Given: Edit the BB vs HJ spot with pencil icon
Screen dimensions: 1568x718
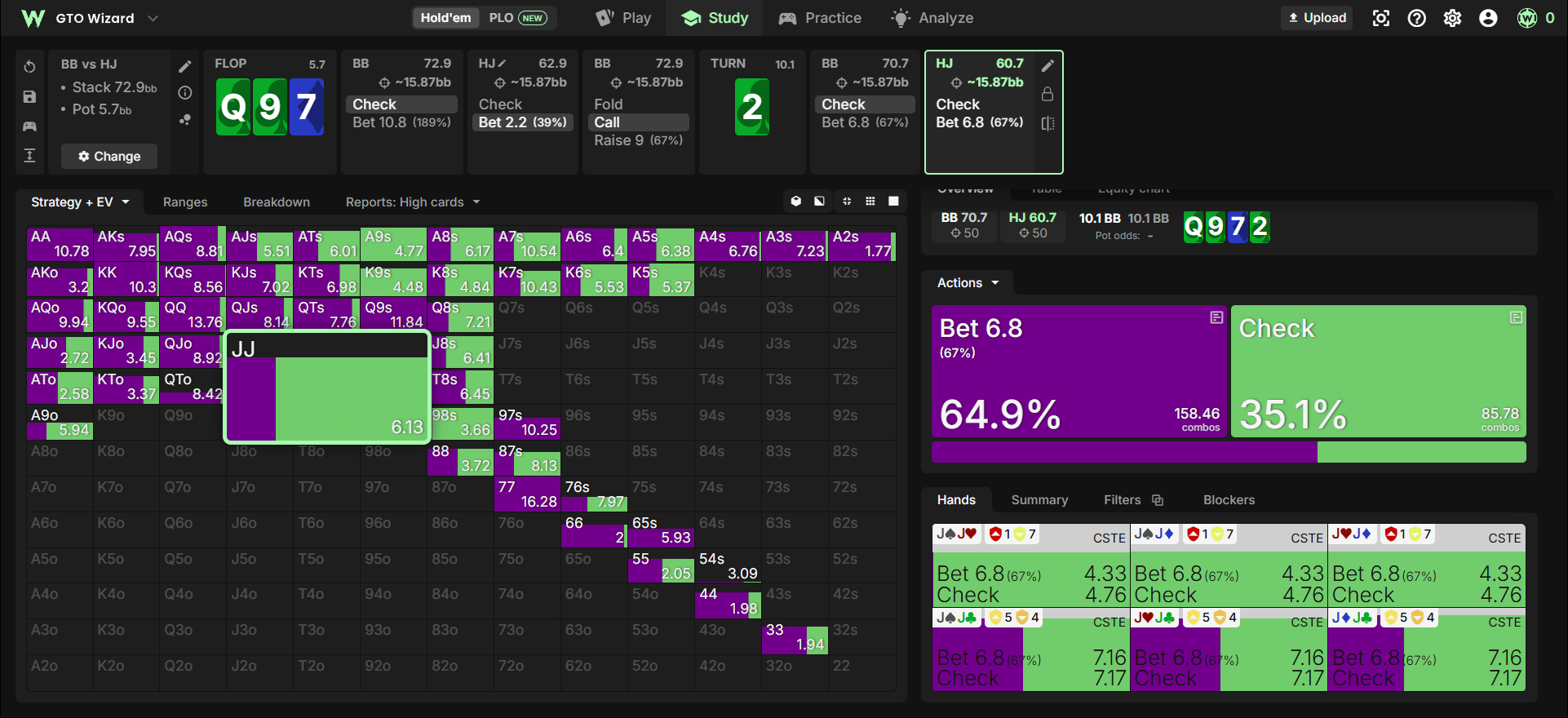Looking at the screenshot, I should pyautogui.click(x=185, y=66).
